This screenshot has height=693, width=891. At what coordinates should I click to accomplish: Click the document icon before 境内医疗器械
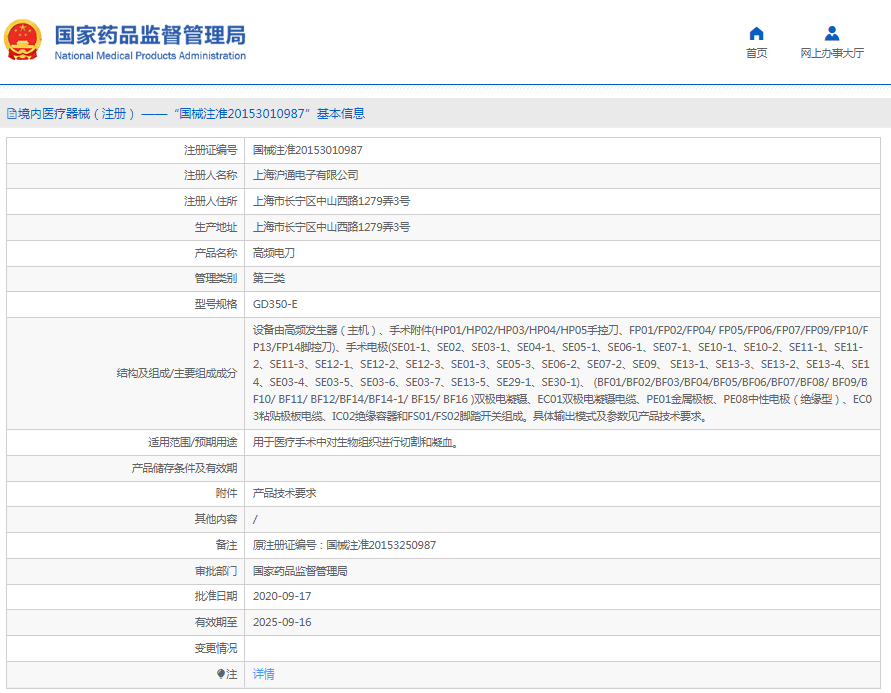pyautogui.click(x=11, y=114)
